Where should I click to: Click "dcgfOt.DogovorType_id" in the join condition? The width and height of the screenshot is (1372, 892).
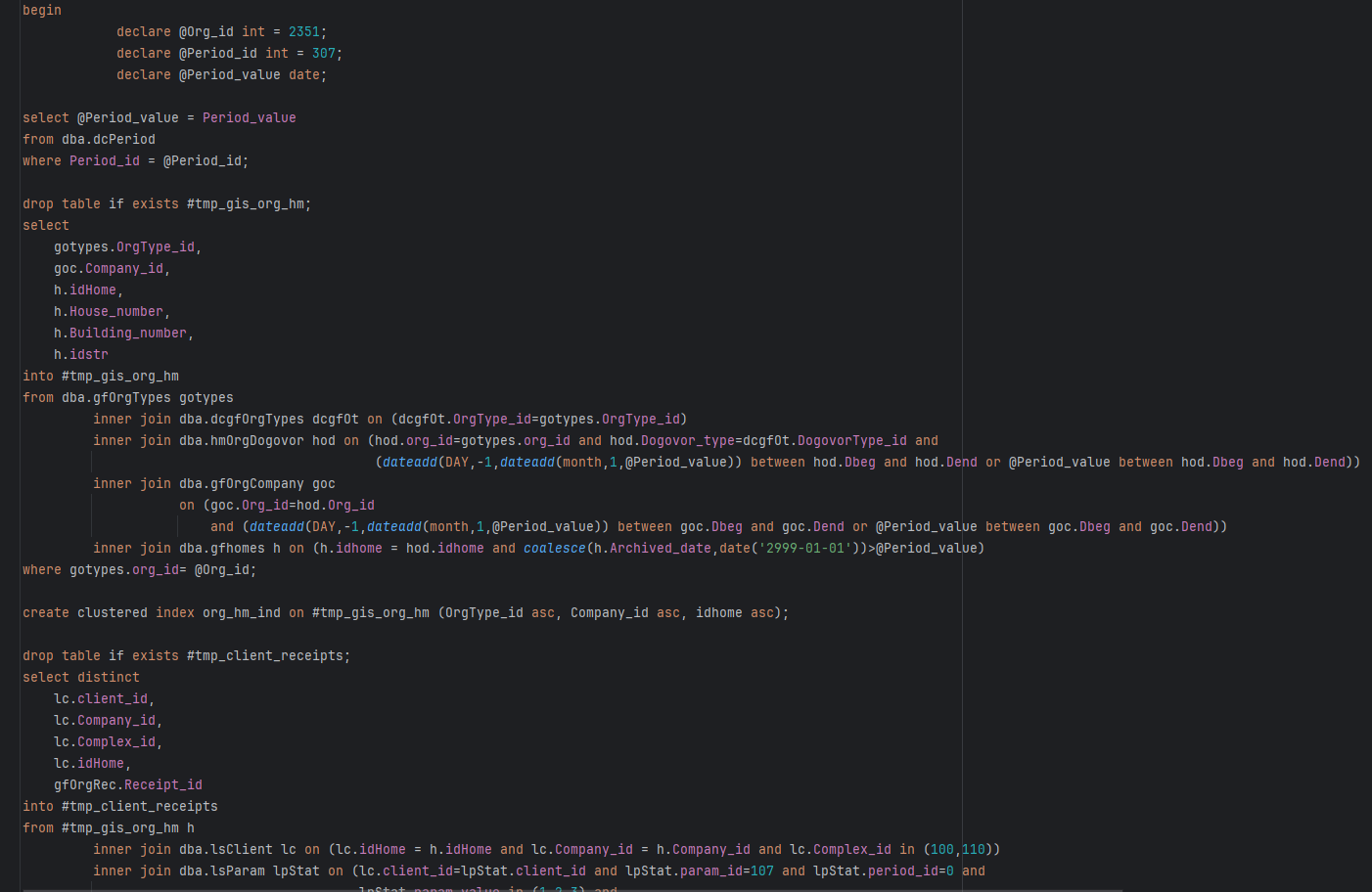coord(825,441)
